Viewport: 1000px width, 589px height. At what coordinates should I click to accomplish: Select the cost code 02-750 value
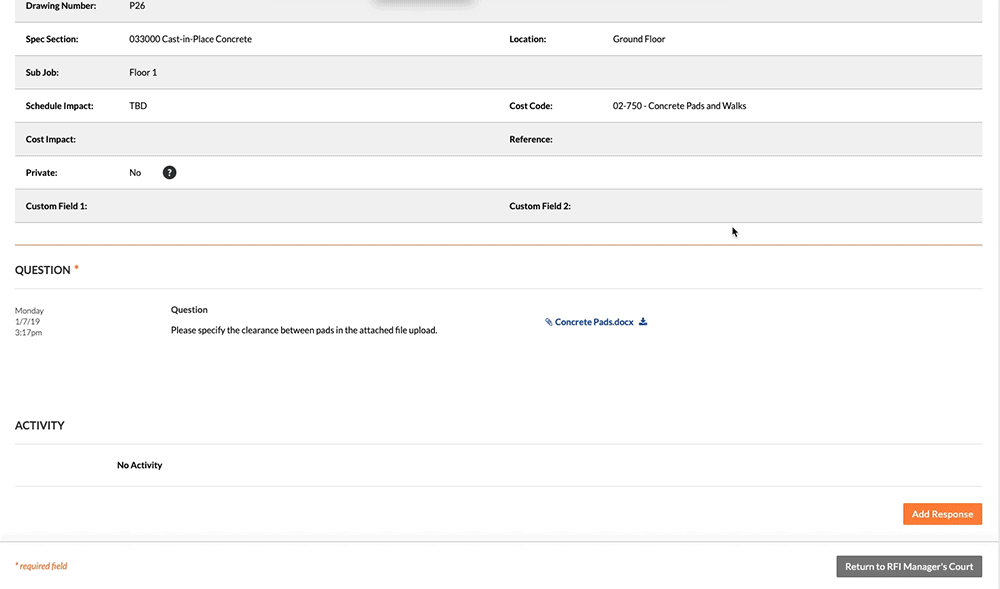[x=679, y=106]
